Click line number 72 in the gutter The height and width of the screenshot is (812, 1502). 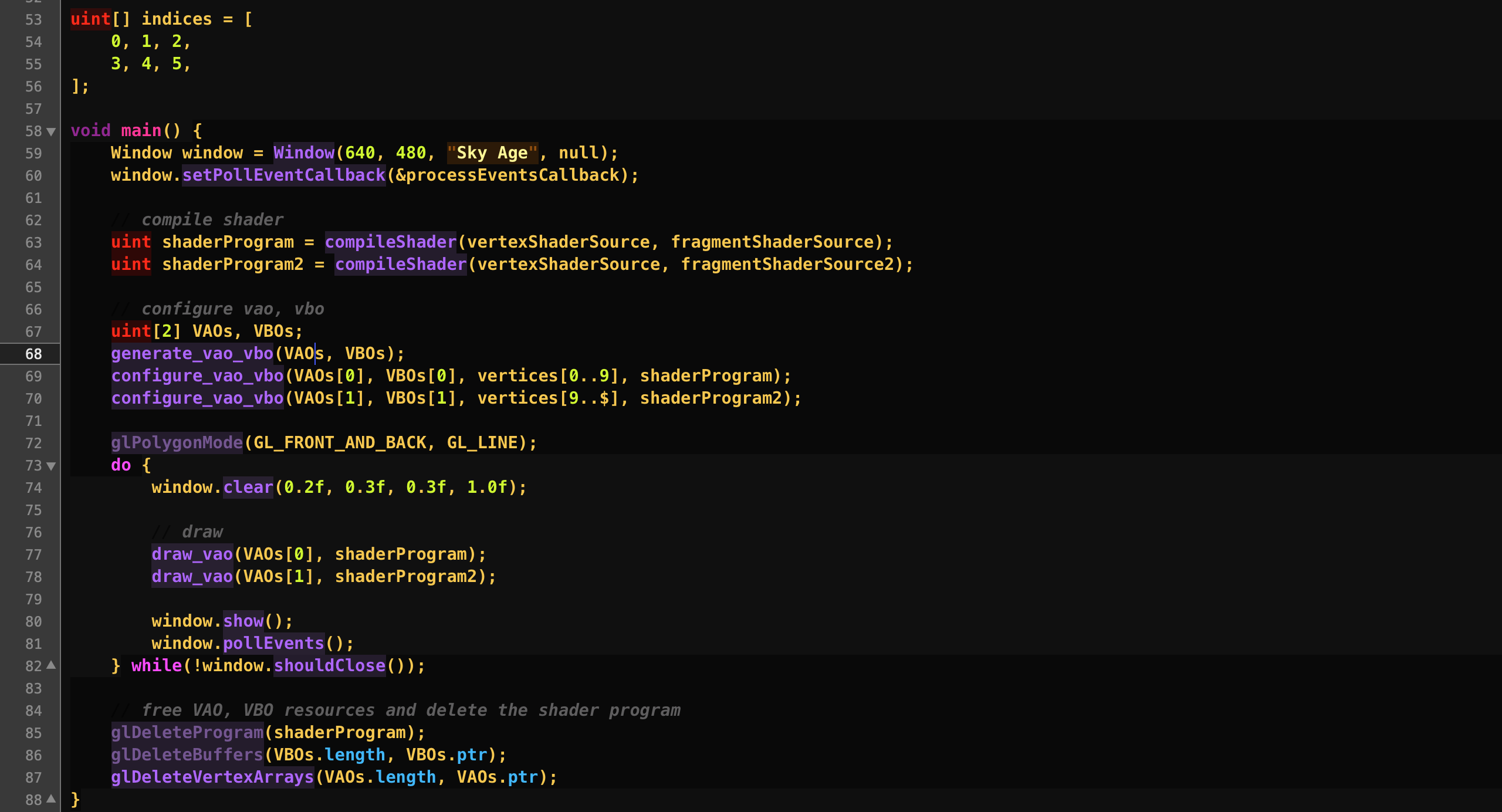coord(33,444)
